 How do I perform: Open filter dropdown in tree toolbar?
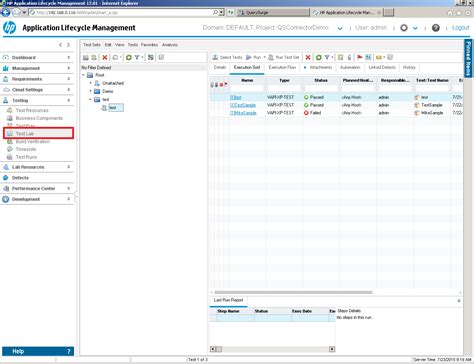click(142, 57)
